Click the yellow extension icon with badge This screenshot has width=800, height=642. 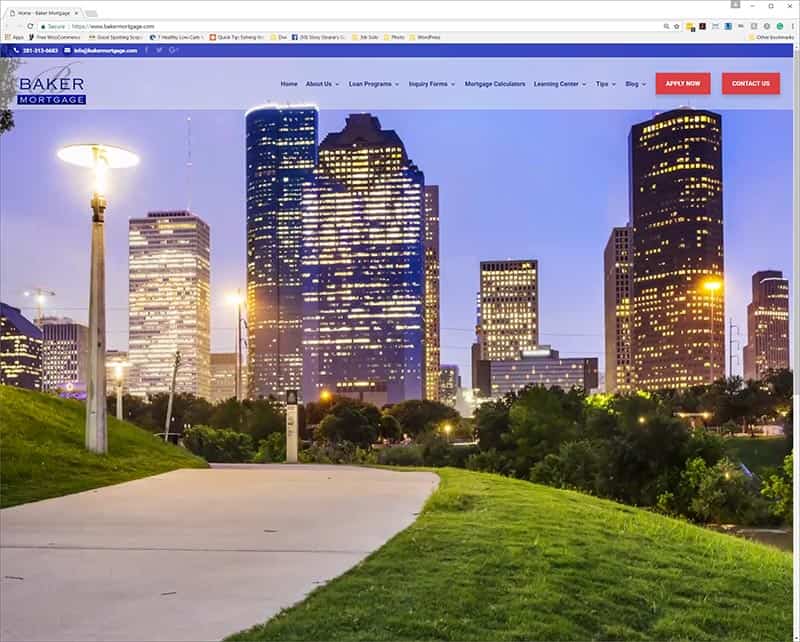[x=690, y=27]
